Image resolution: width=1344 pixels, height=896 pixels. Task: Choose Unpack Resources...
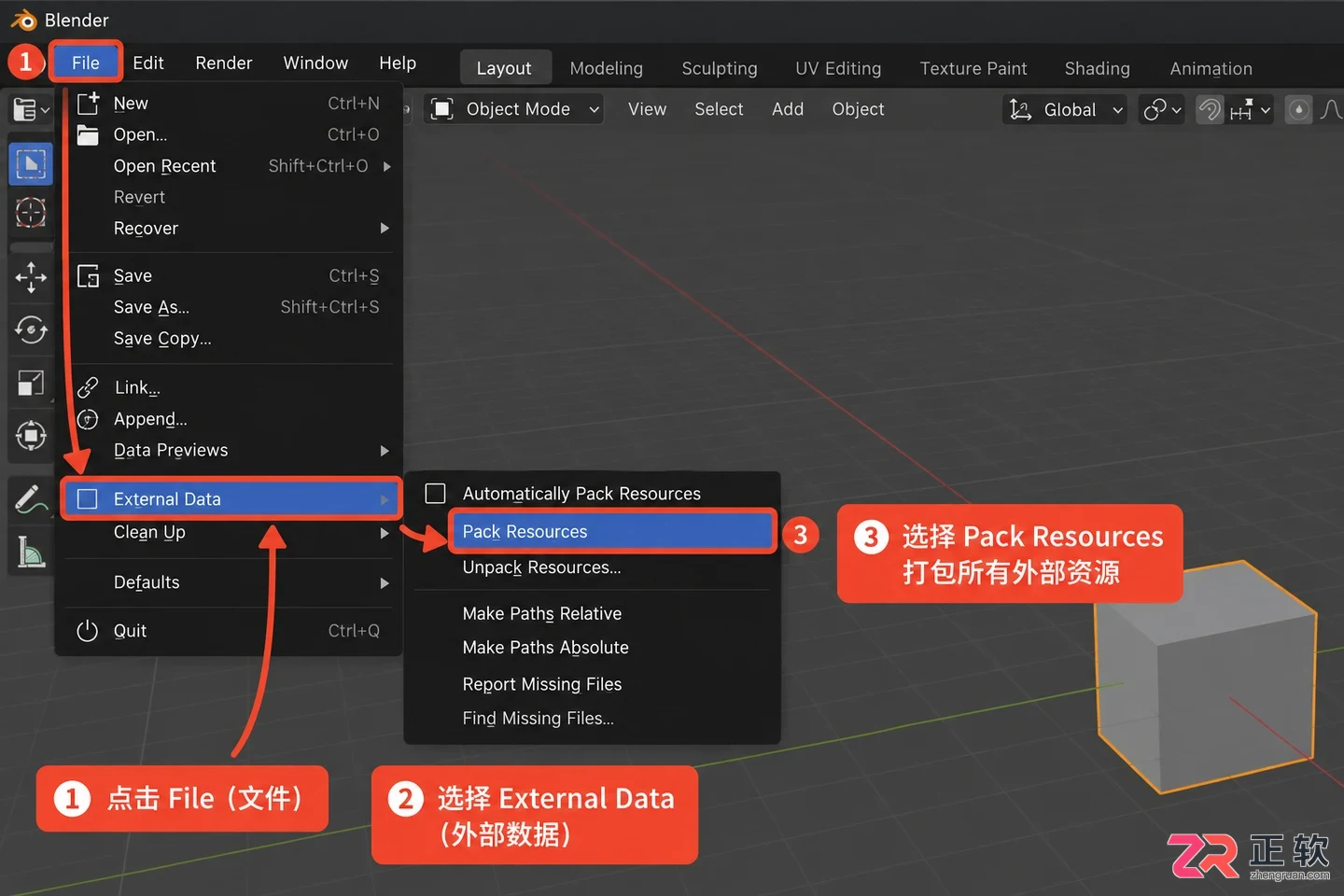coord(541,567)
